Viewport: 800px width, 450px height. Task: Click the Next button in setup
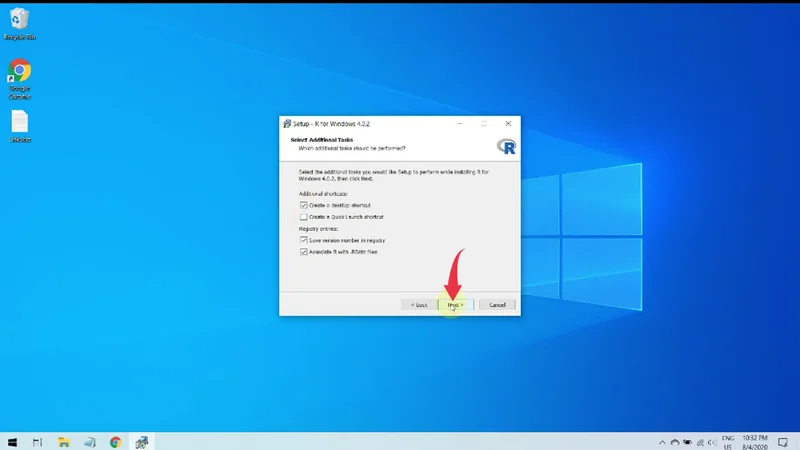click(455, 304)
